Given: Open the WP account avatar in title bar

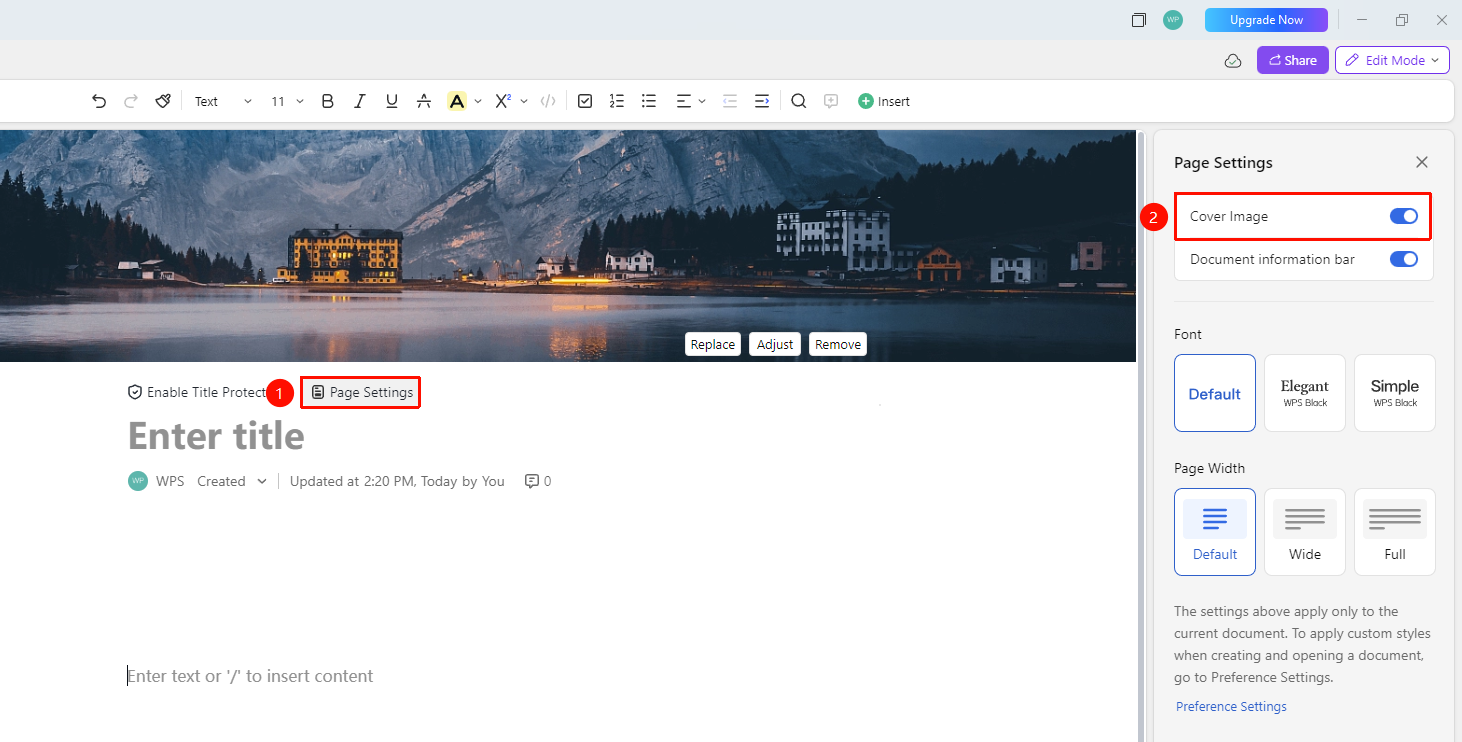Looking at the screenshot, I should tap(1173, 20).
